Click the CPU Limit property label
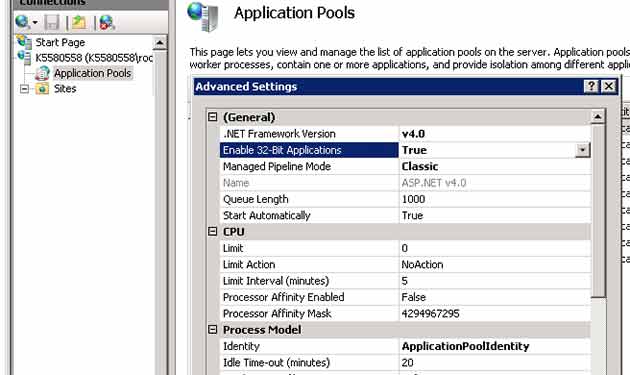The height and width of the screenshot is (375, 630). (233, 248)
